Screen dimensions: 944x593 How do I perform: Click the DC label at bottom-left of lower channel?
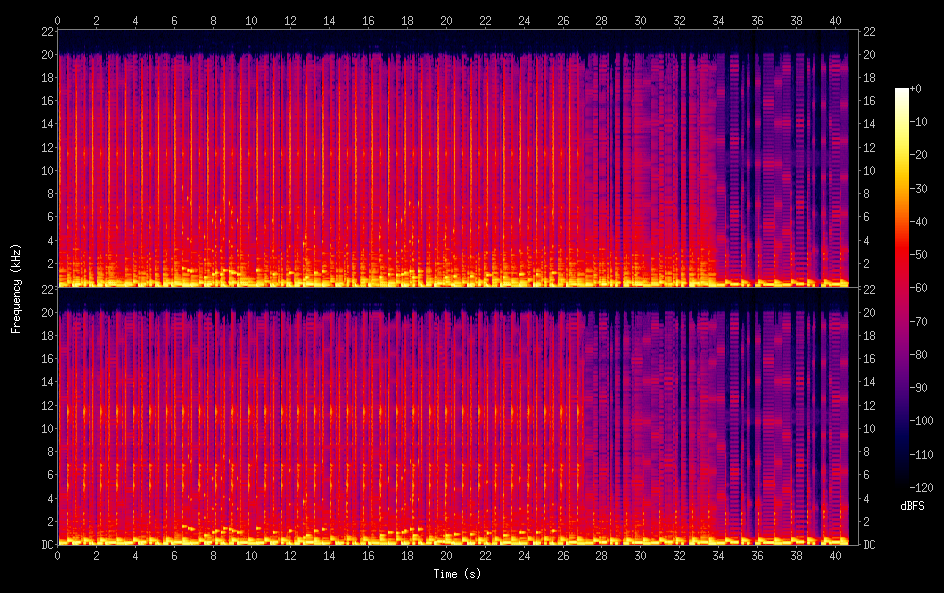(44, 545)
